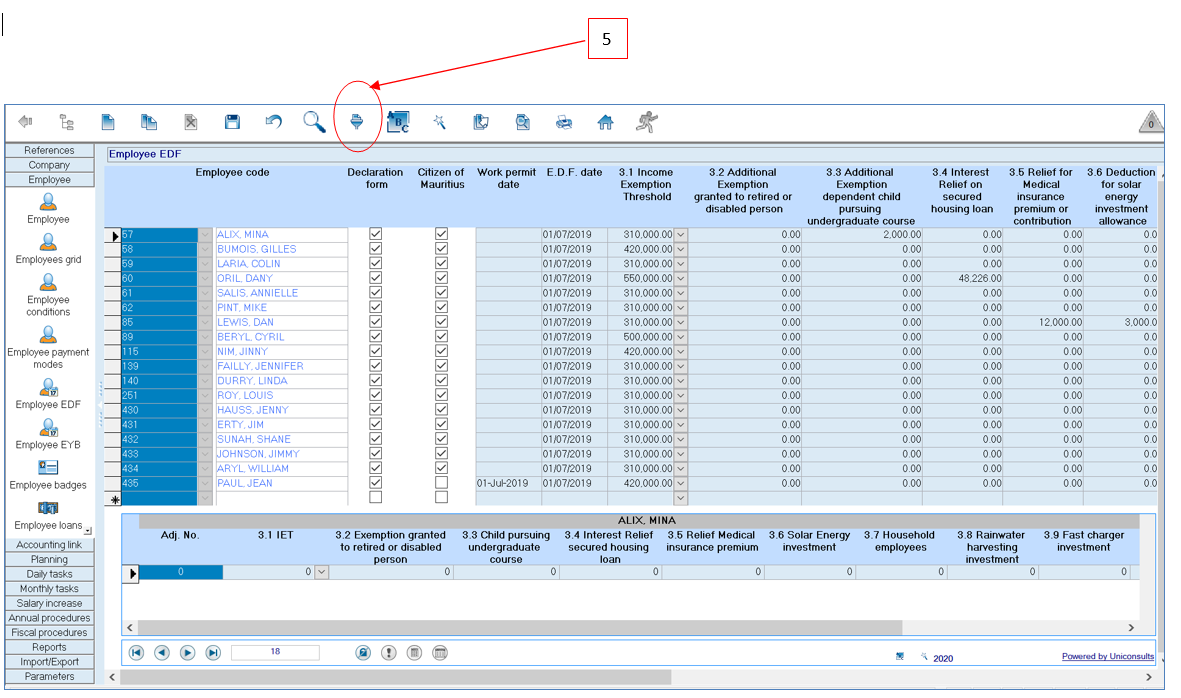Viewport: 1181px width, 698px height.
Task: Toggle Declaration form checkbox for HAUSS, JENNY
Action: (x=376, y=410)
